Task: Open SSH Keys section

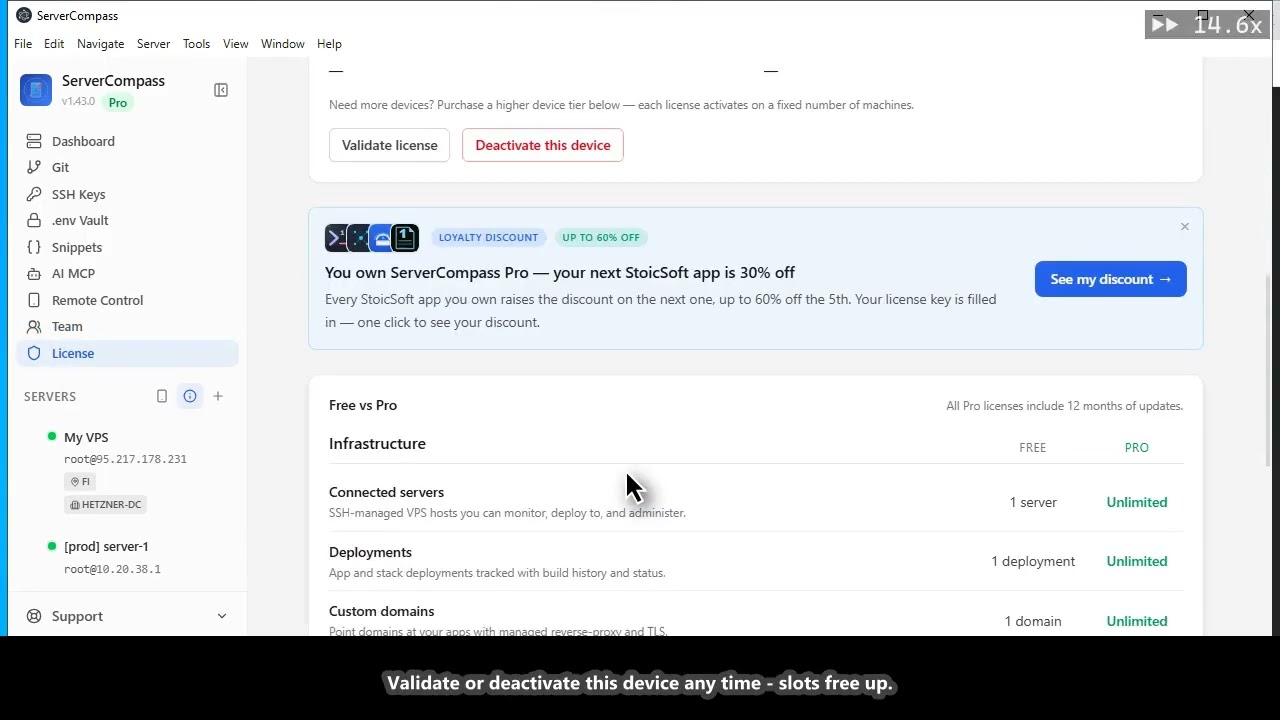Action: pyautogui.click(x=128, y=194)
